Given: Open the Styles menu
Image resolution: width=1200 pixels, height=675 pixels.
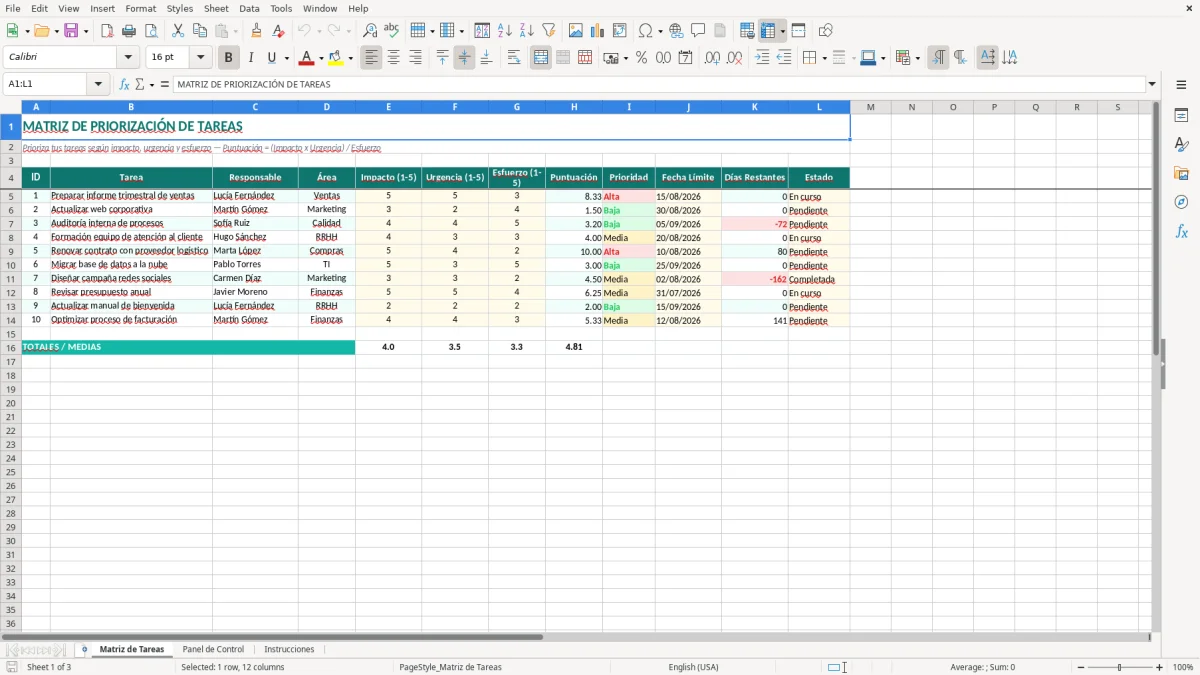Looking at the screenshot, I should pyautogui.click(x=180, y=8).
